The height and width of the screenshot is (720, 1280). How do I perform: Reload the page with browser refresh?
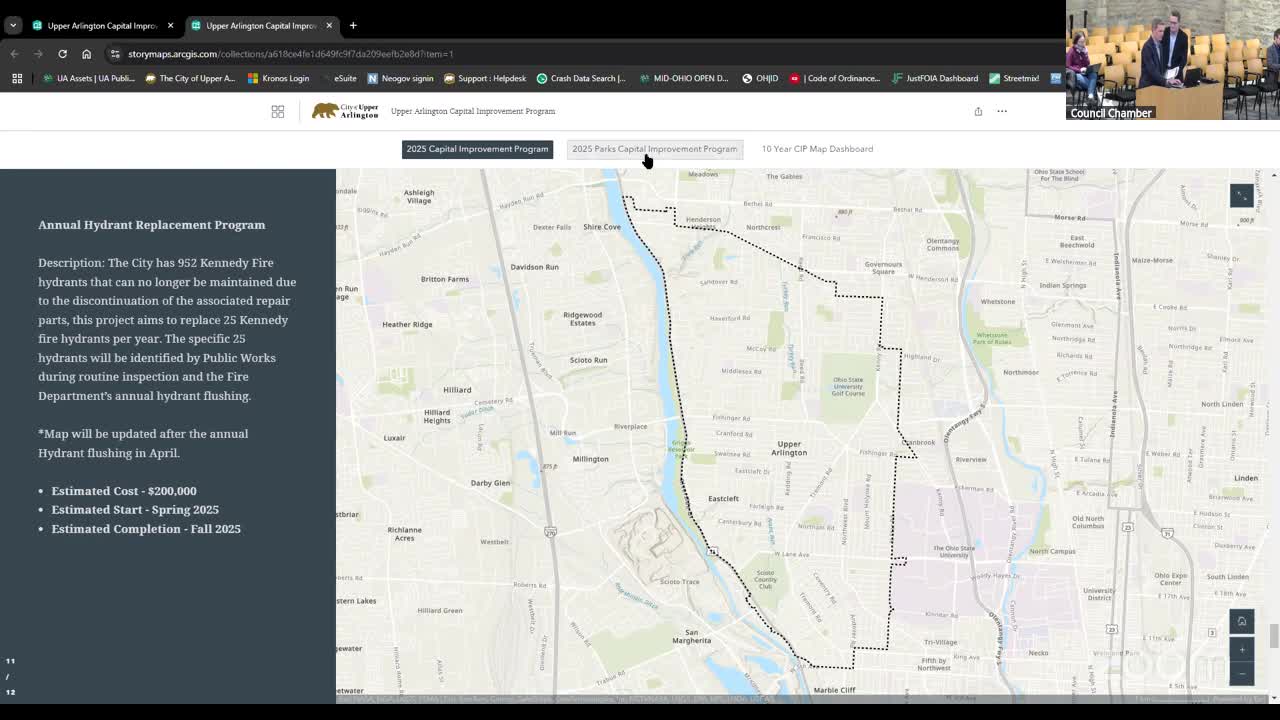[62, 54]
